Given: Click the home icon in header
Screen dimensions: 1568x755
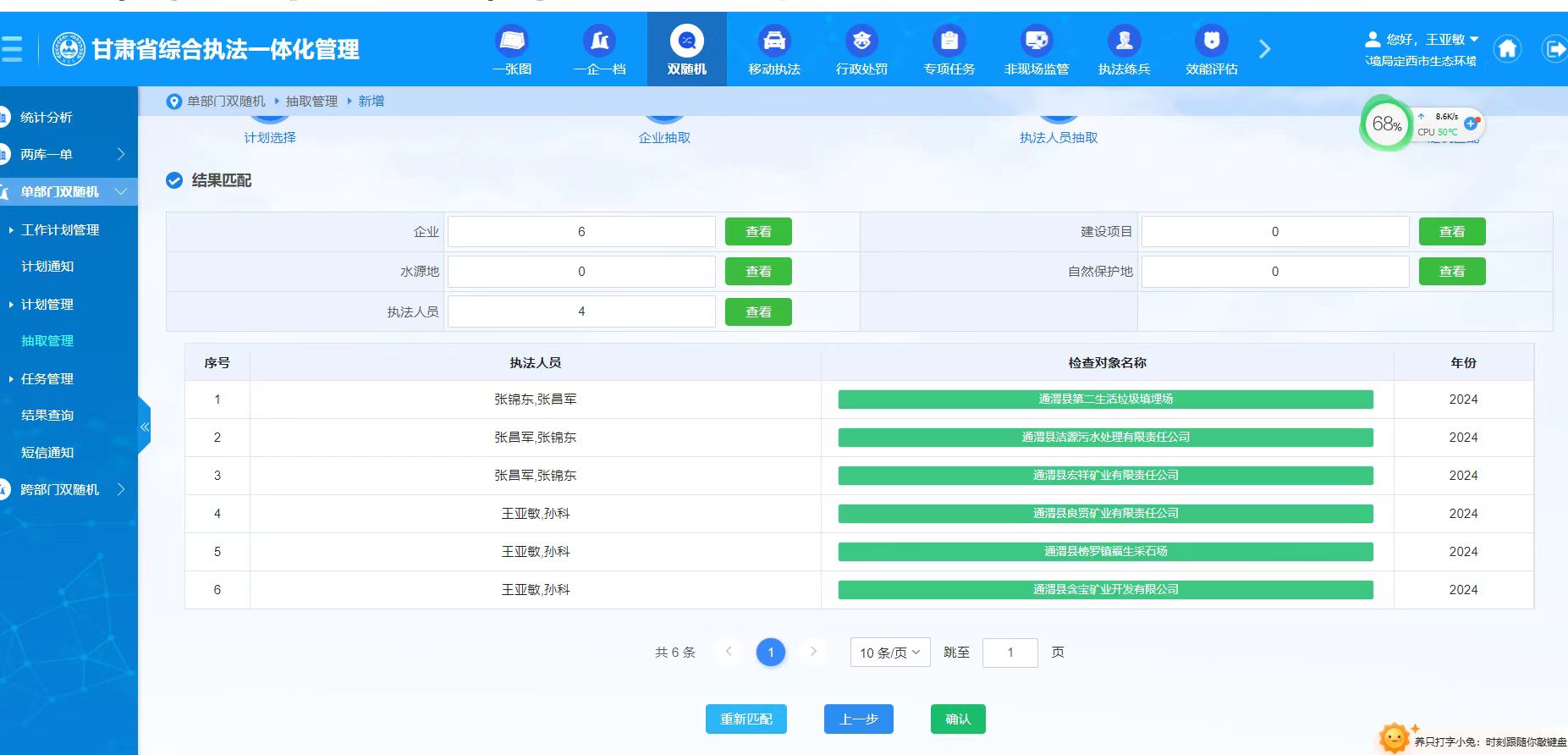Looking at the screenshot, I should [x=1507, y=49].
